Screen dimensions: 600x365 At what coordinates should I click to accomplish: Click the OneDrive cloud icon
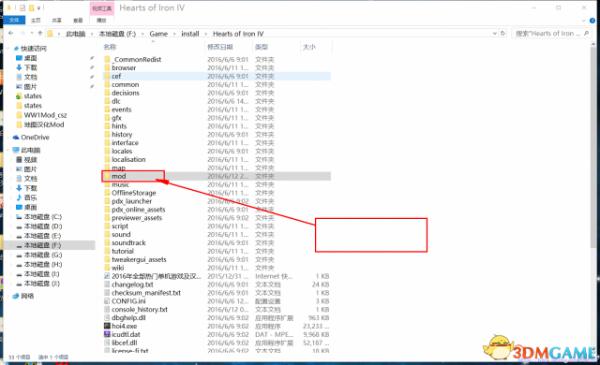pos(16,137)
